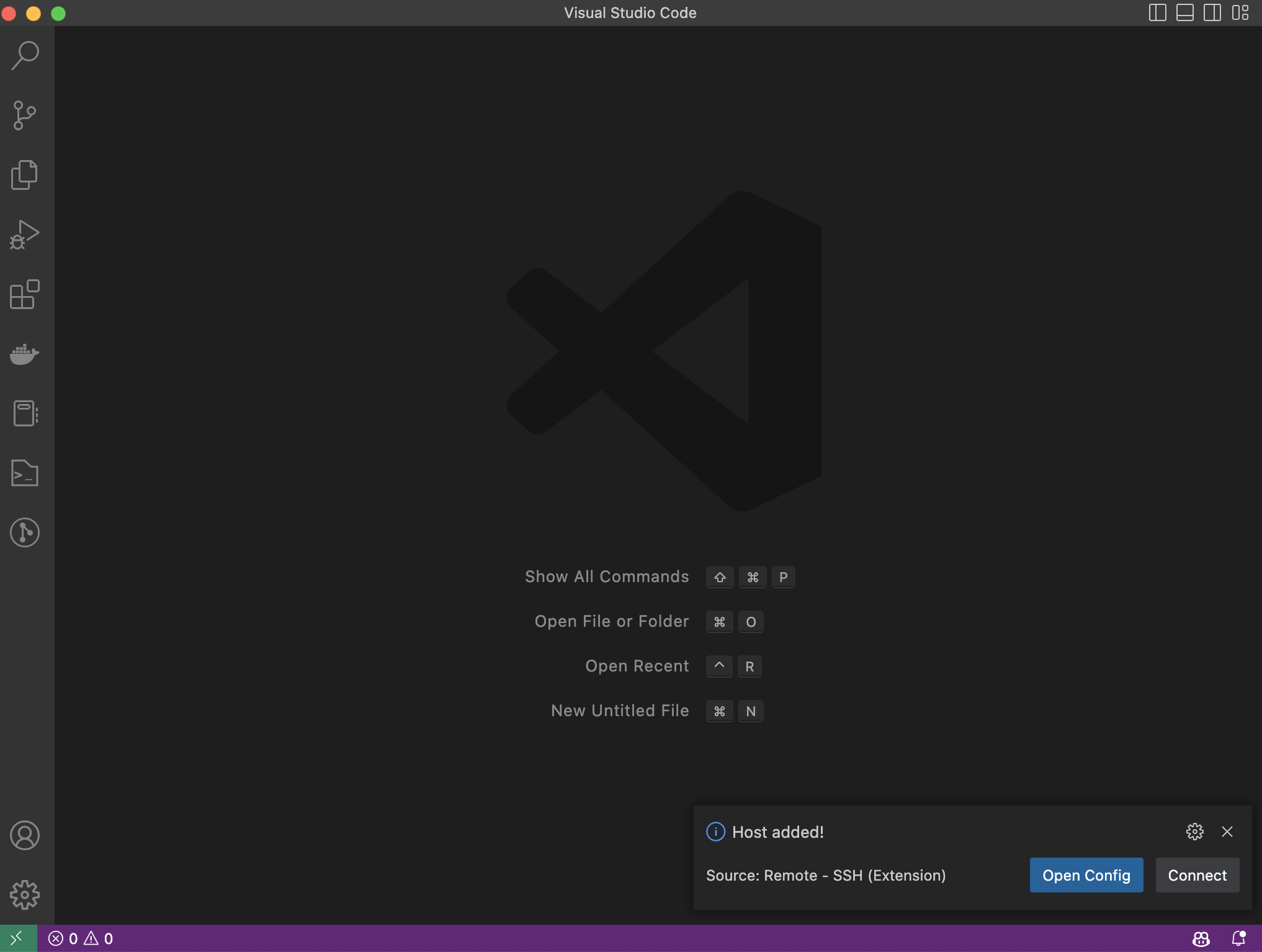Open the terminal-file icon view in activity bar

[x=25, y=473]
